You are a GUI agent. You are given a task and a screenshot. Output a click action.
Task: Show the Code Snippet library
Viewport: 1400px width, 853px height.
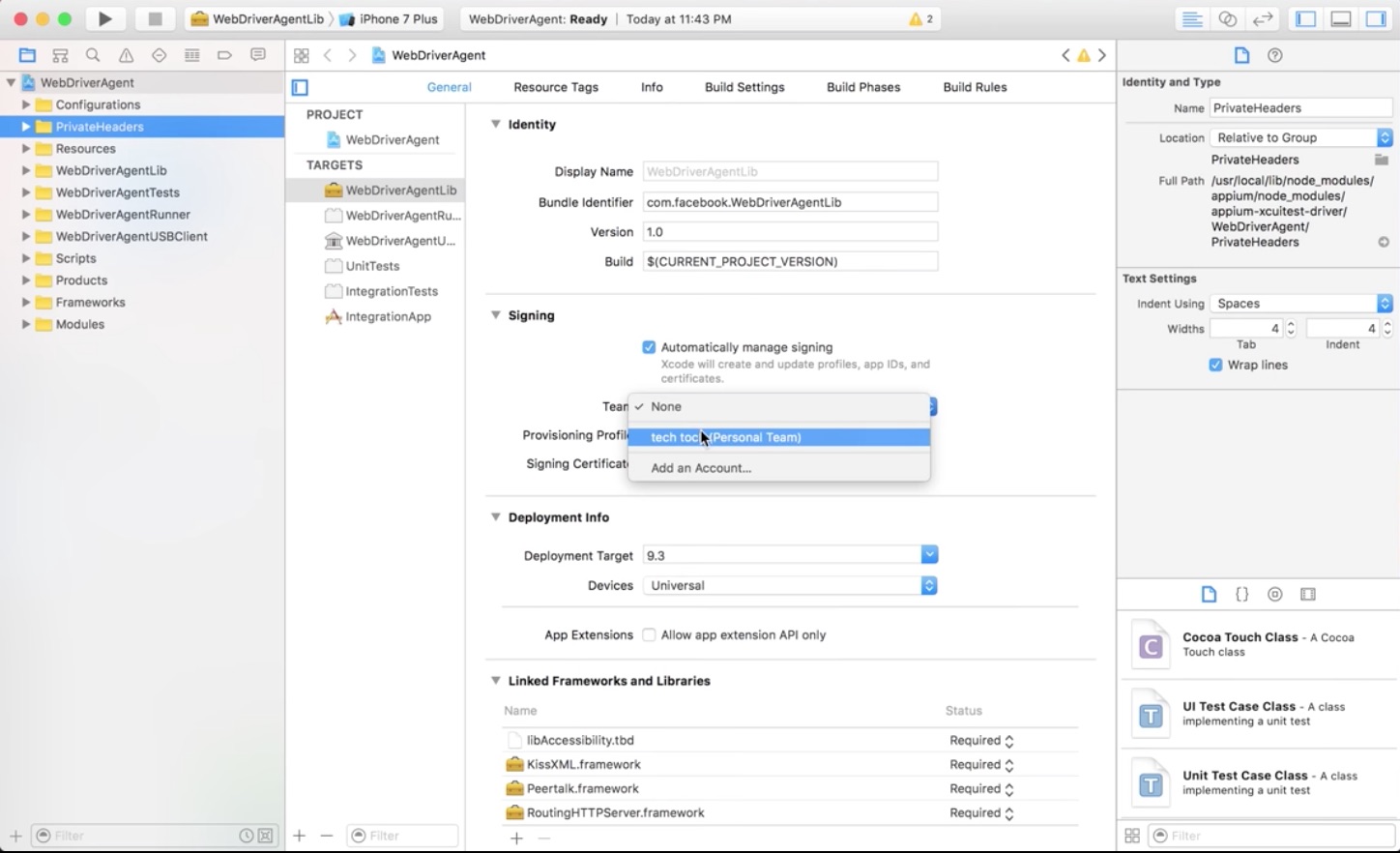(1241, 595)
